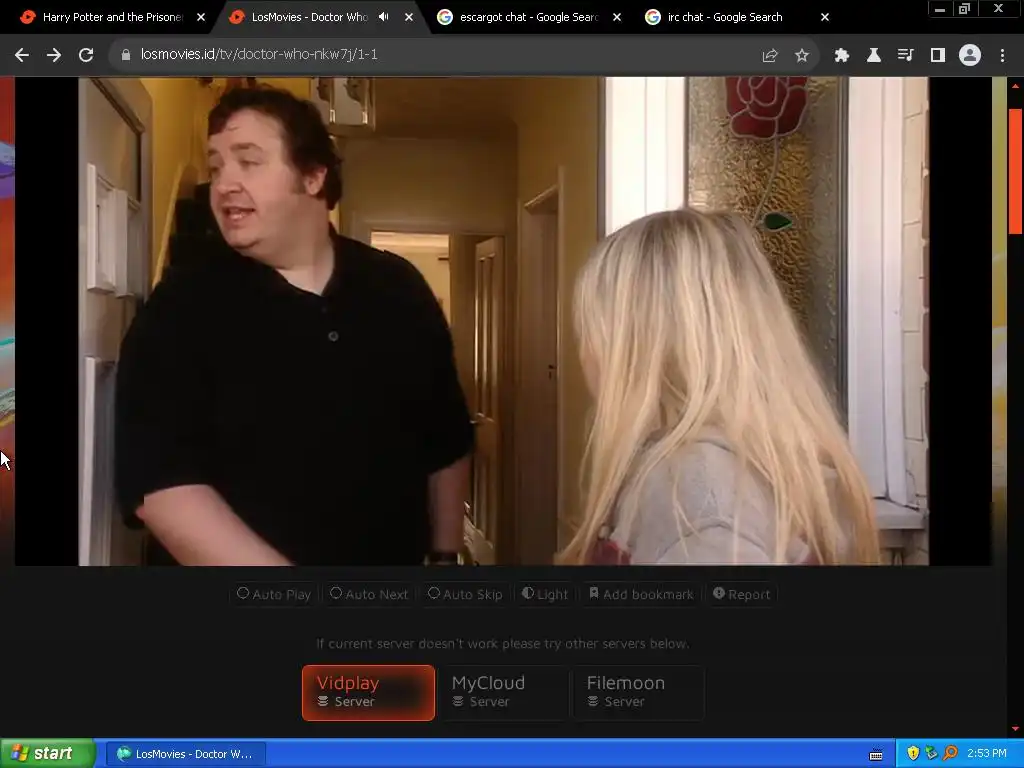
Task: Open the Chrome three-dot menu
Action: pos(1002,56)
